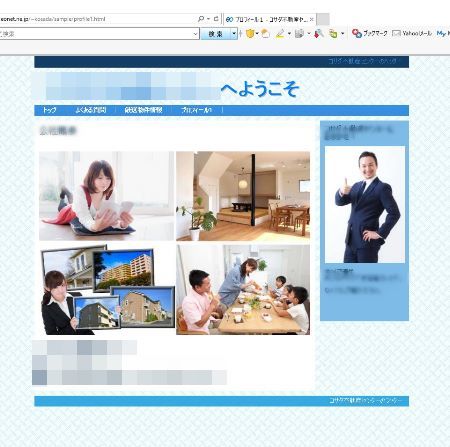Click the My Yahoo toolbar link
The height and width of the screenshot is (447, 450).
pos(443,33)
